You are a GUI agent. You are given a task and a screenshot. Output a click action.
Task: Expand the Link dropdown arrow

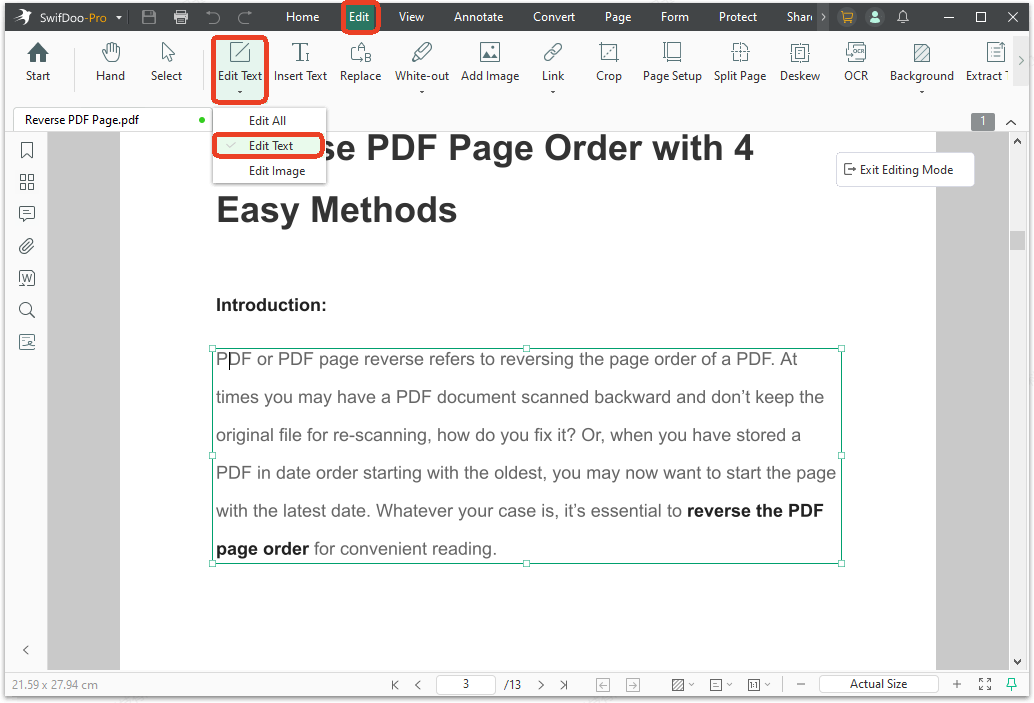pos(553,92)
